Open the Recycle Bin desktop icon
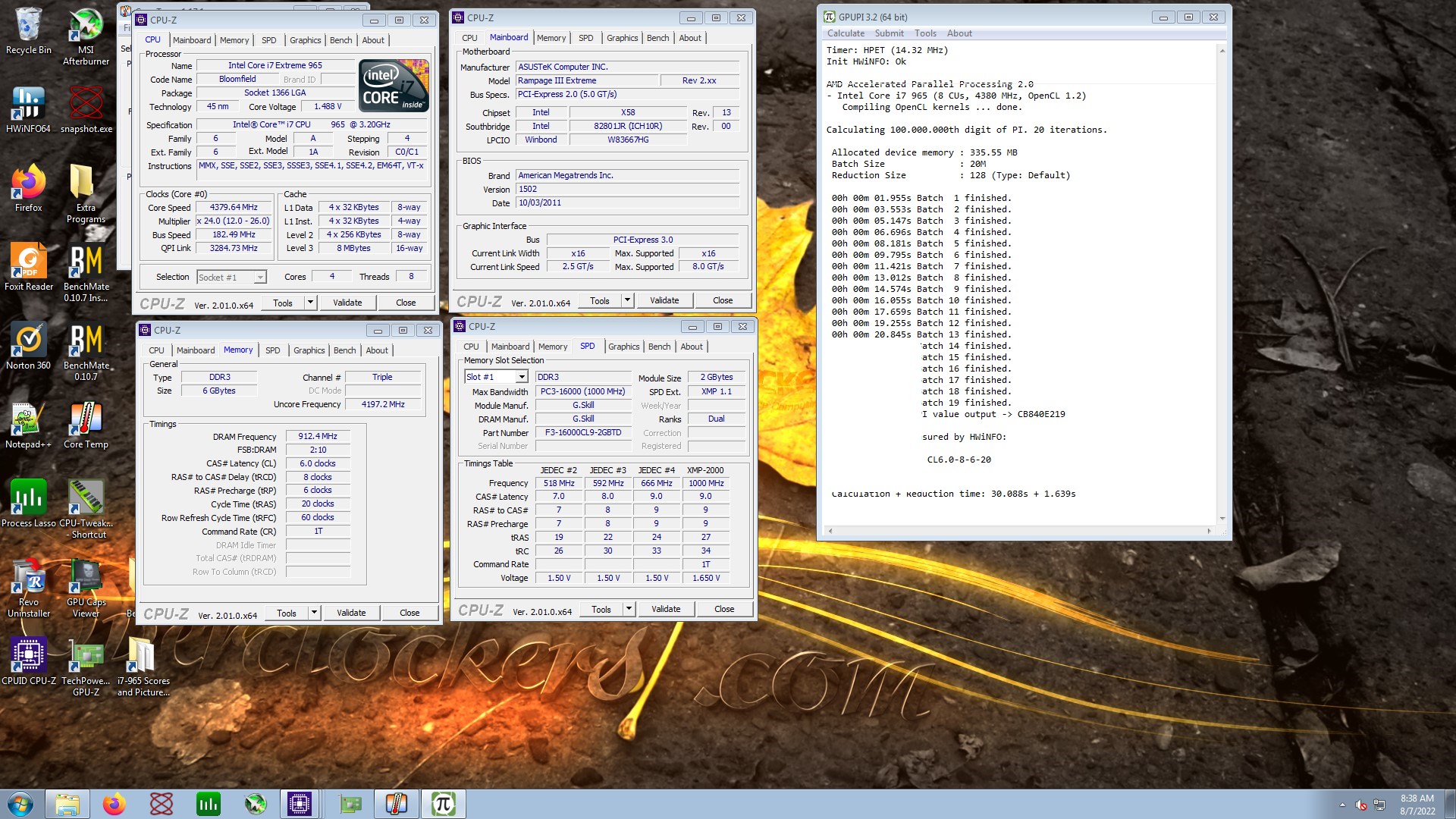This screenshot has width=1456, height=819. tap(28, 31)
